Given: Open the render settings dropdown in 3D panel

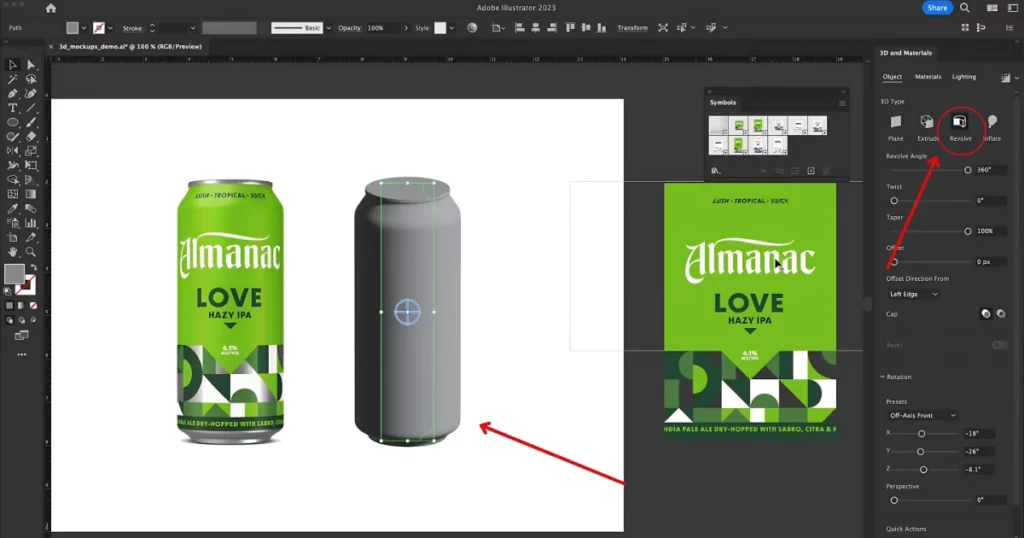Looking at the screenshot, I should click(1016, 78).
